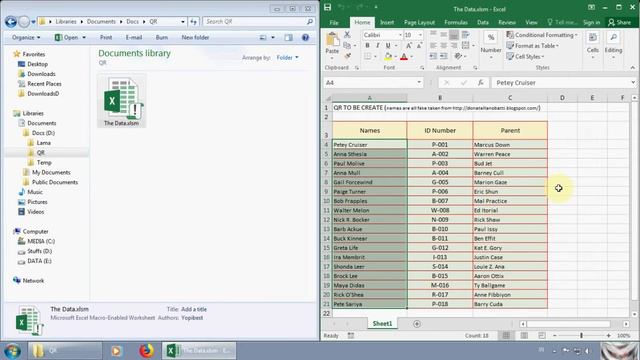Click Merge & Center icon
The height and width of the screenshot is (360, 640).
[x=465, y=45]
